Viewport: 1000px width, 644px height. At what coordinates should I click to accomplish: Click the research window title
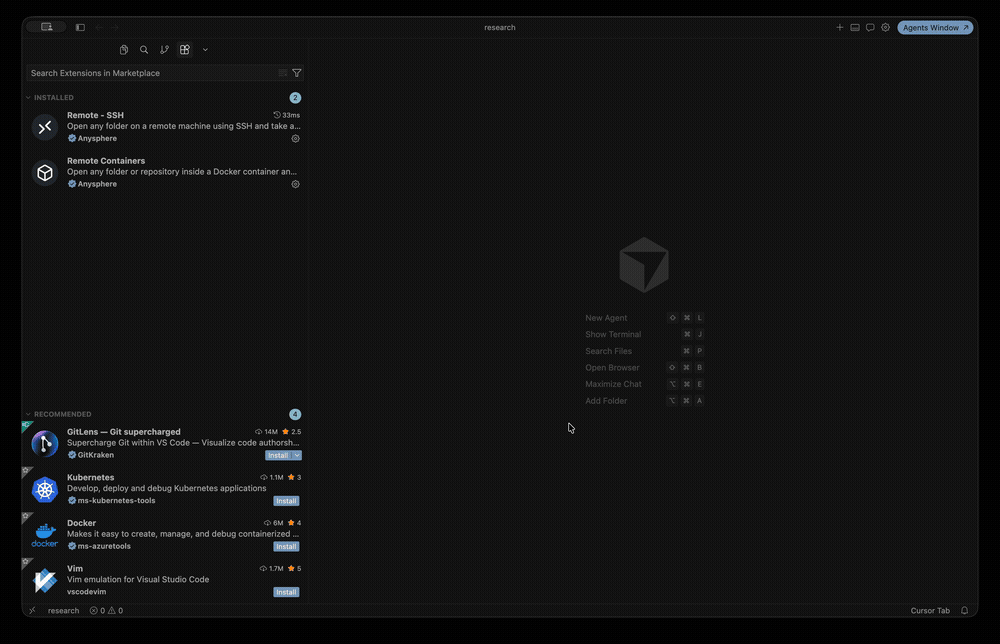499,27
